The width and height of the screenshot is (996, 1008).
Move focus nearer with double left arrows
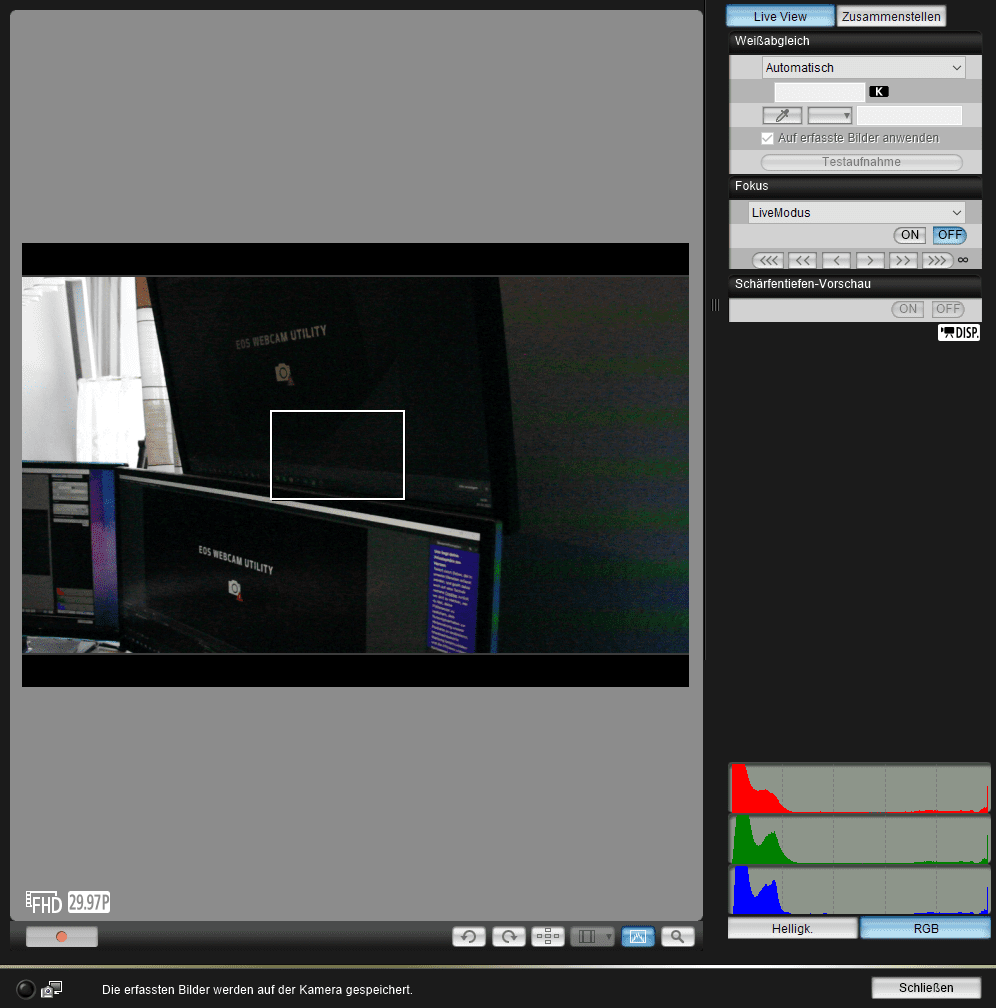click(x=802, y=260)
